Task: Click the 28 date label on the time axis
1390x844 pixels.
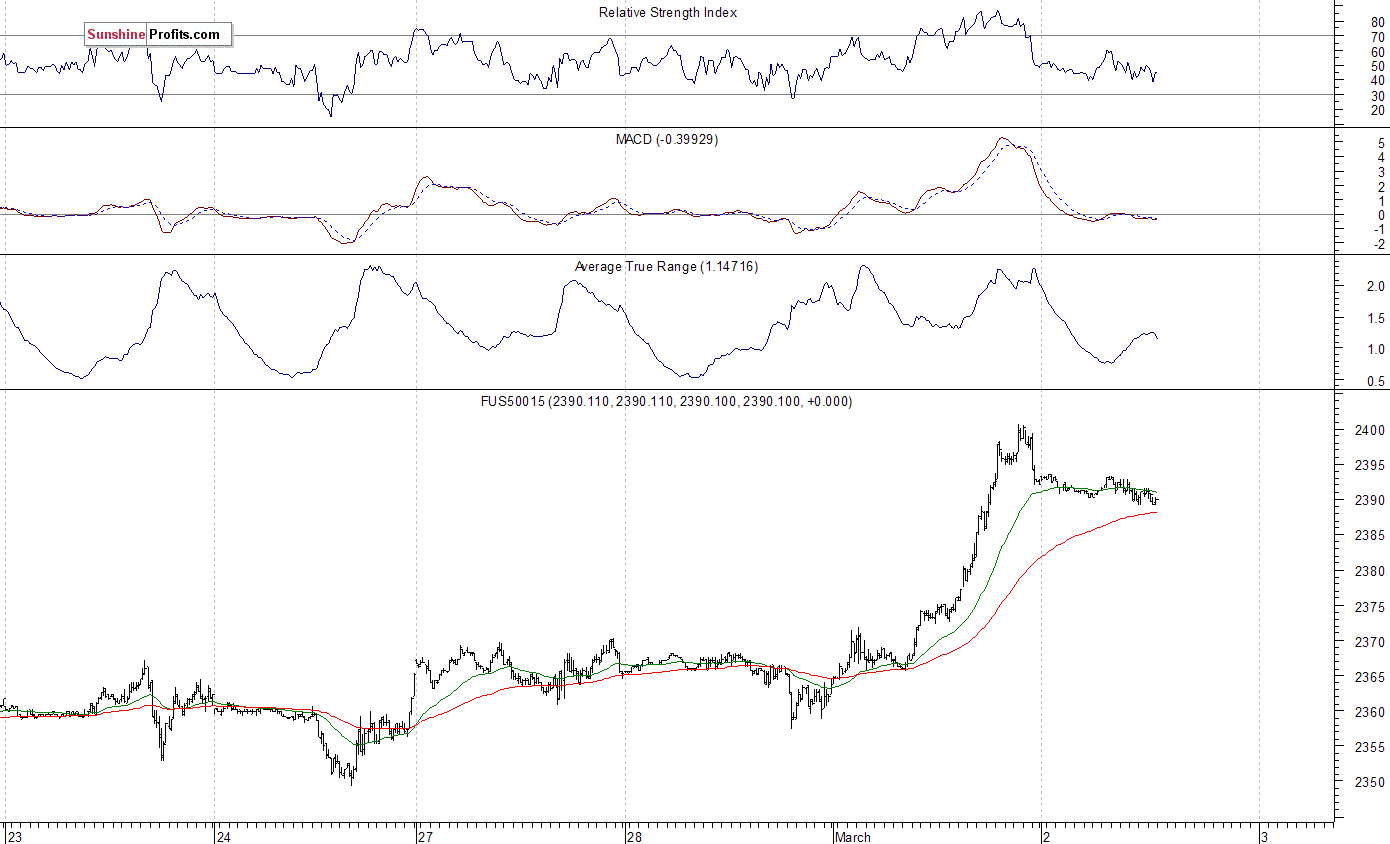Action: pos(635,837)
